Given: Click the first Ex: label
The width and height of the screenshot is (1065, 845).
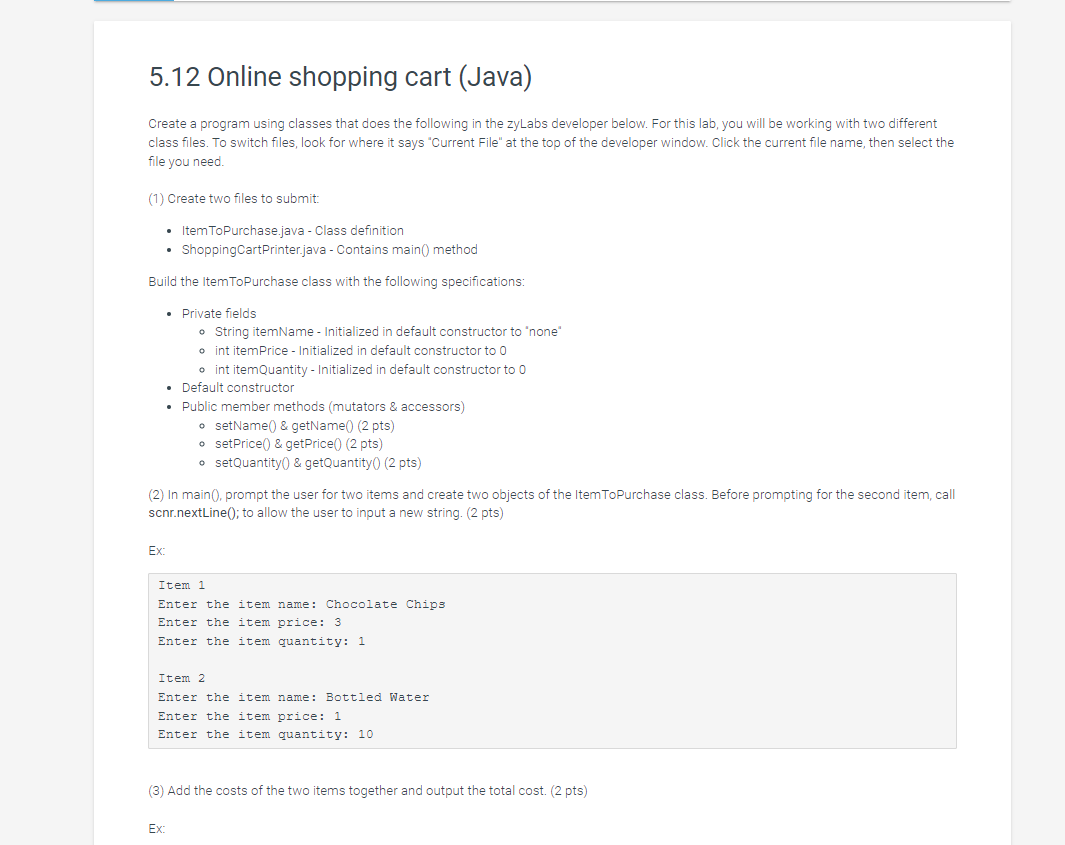Looking at the screenshot, I should pos(155,550).
